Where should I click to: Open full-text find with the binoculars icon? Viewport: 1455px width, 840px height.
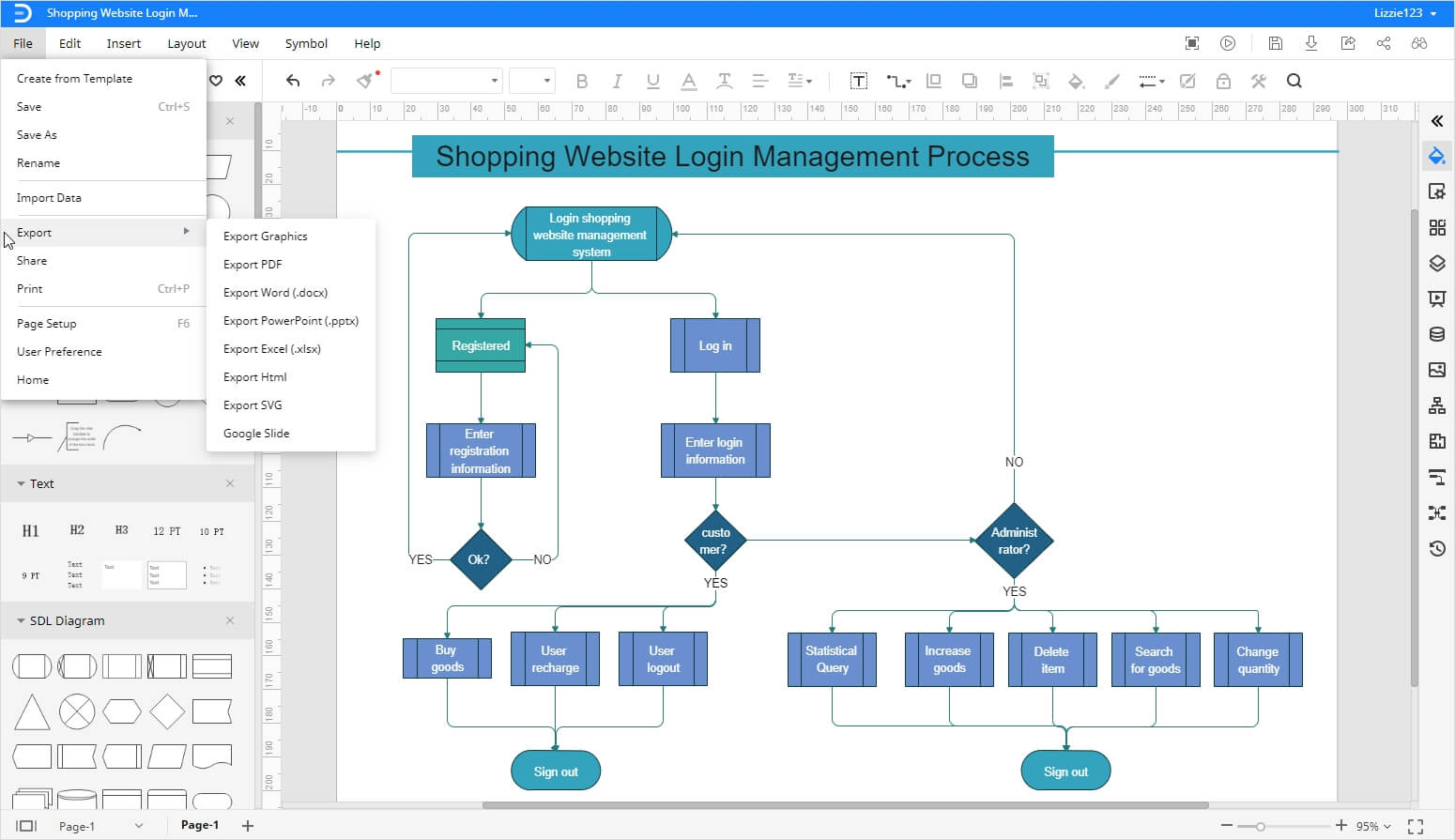point(1418,43)
